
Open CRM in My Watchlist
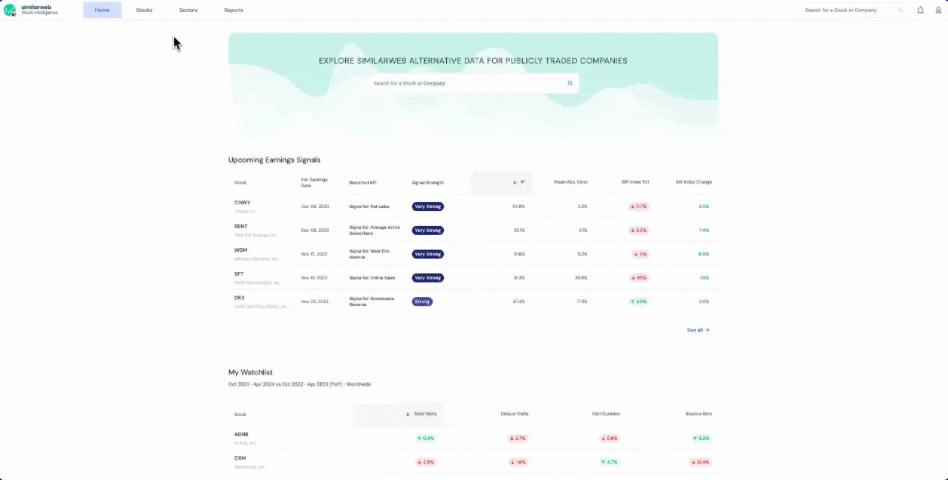click(x=473, y=462)
